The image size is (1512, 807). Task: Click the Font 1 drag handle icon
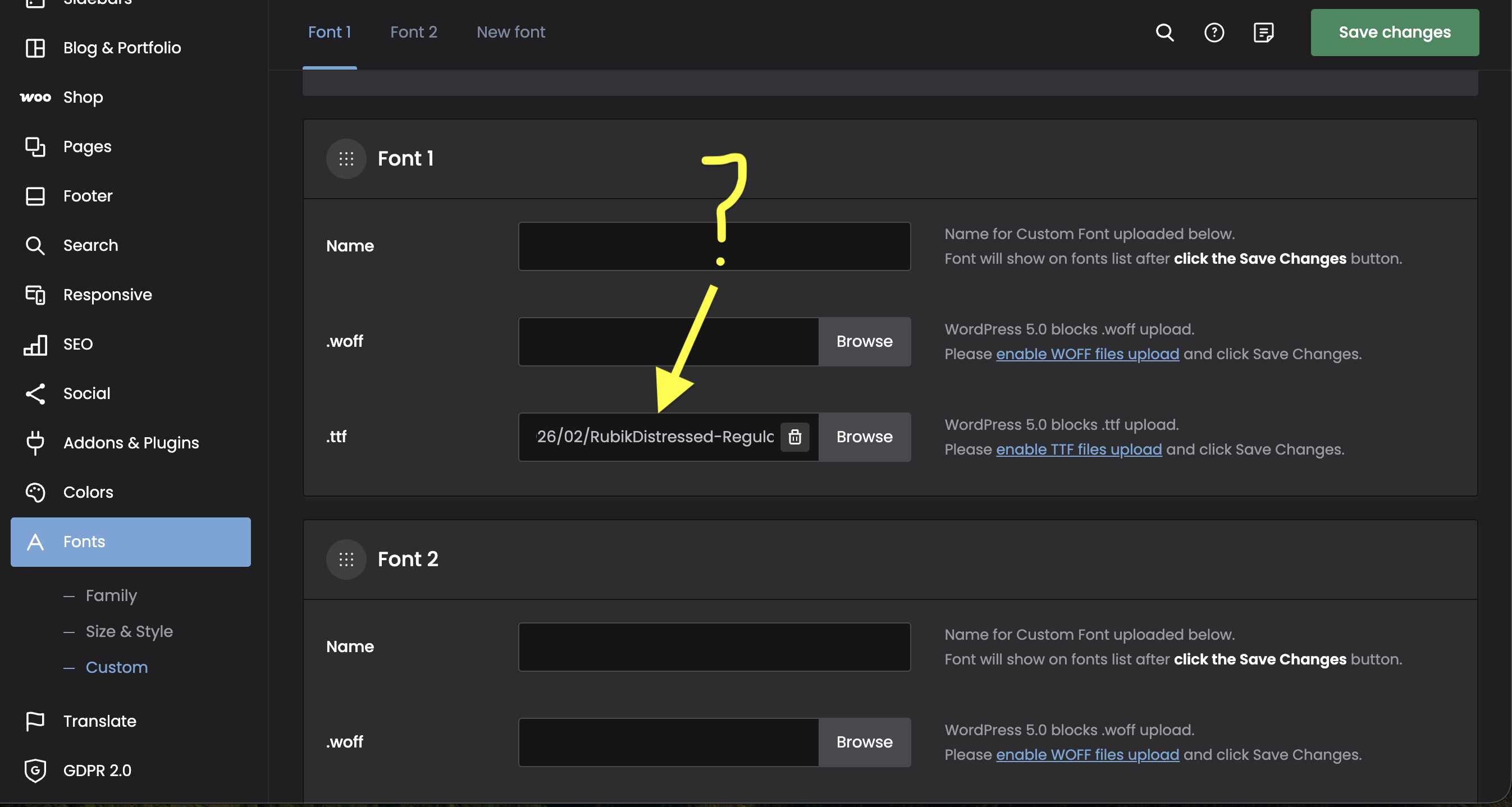click(346, 159)
